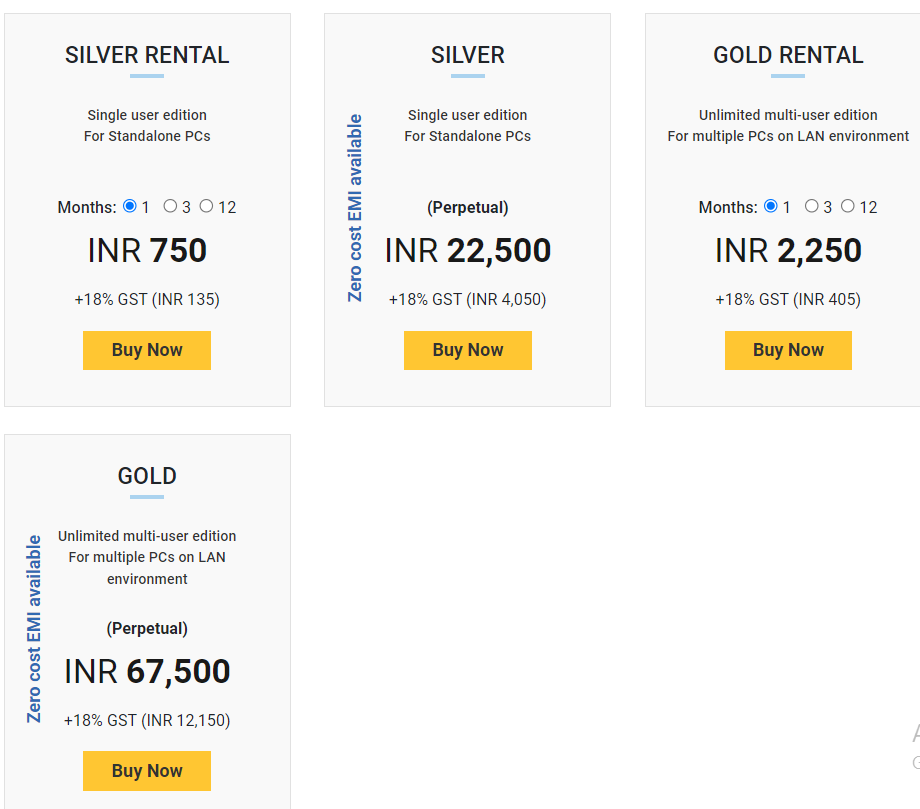Choose 12 months for Silver Rental
Screen dimensions: 920x809
(x=206, y=206)
